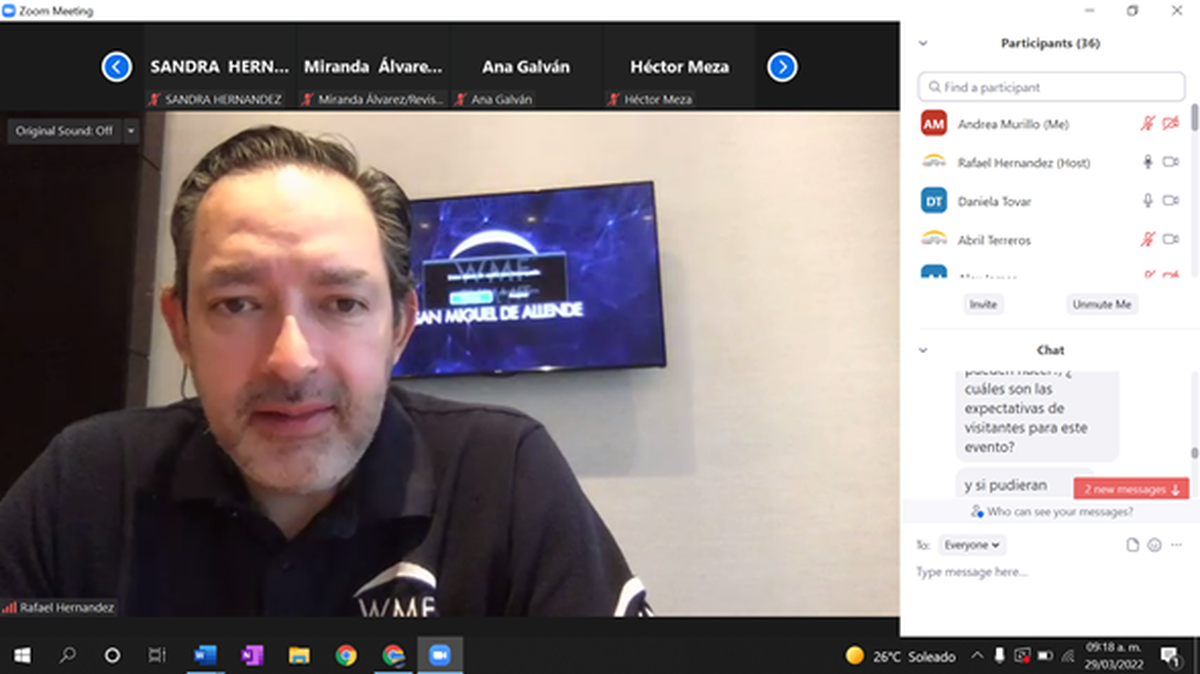Click Rafael Hernandez's camera icon
Image resolution: width=1200 pixels, height=674 pixels.
1170,162
